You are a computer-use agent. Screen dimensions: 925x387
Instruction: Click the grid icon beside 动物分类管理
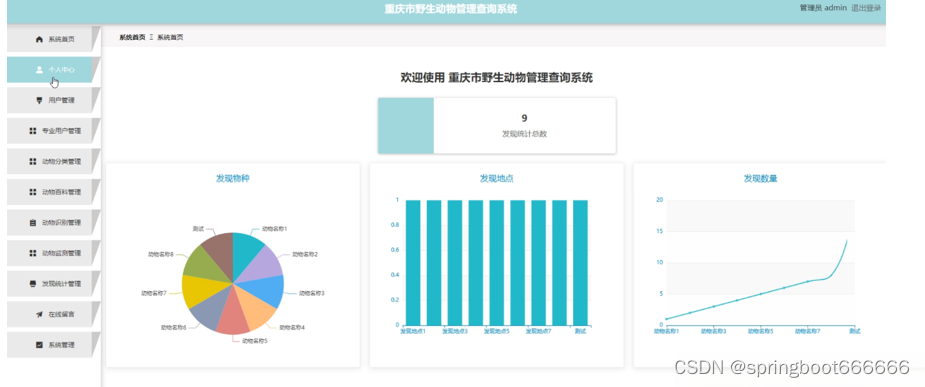coord(33,161)
